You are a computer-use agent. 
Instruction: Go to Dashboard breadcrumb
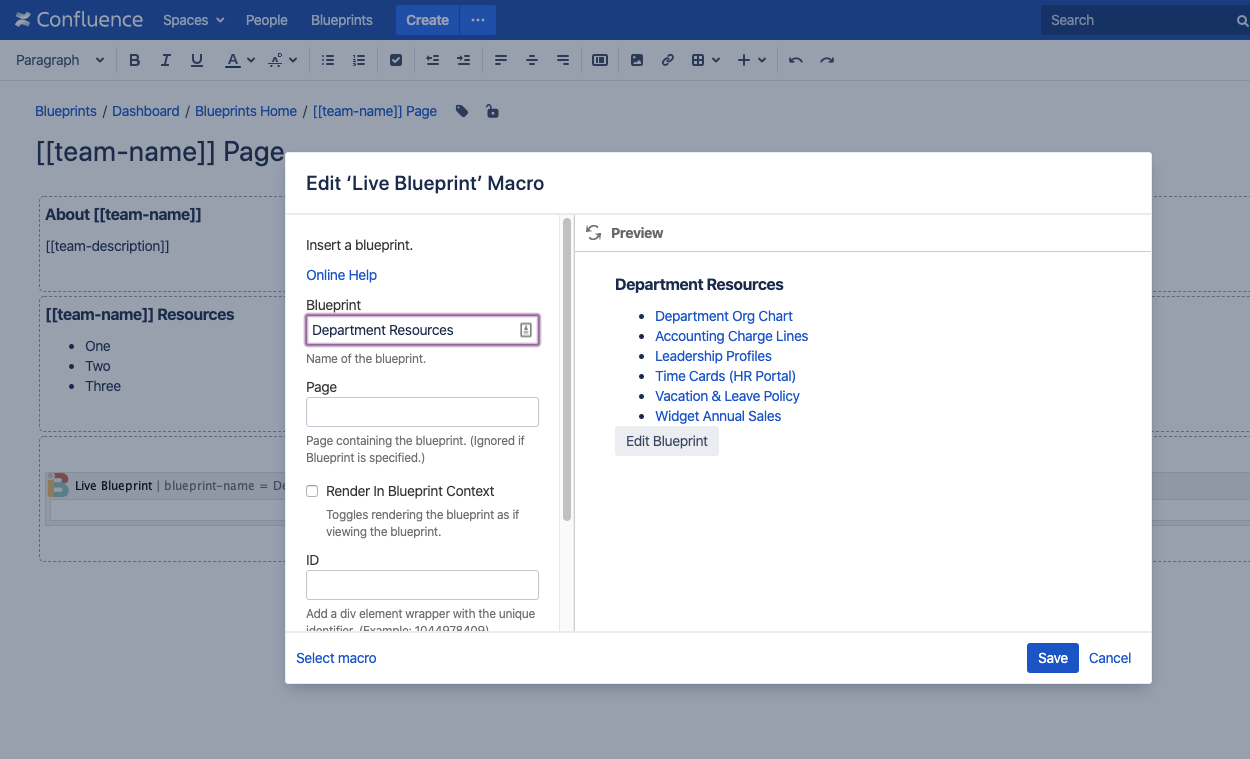click(x=146, y=111)
